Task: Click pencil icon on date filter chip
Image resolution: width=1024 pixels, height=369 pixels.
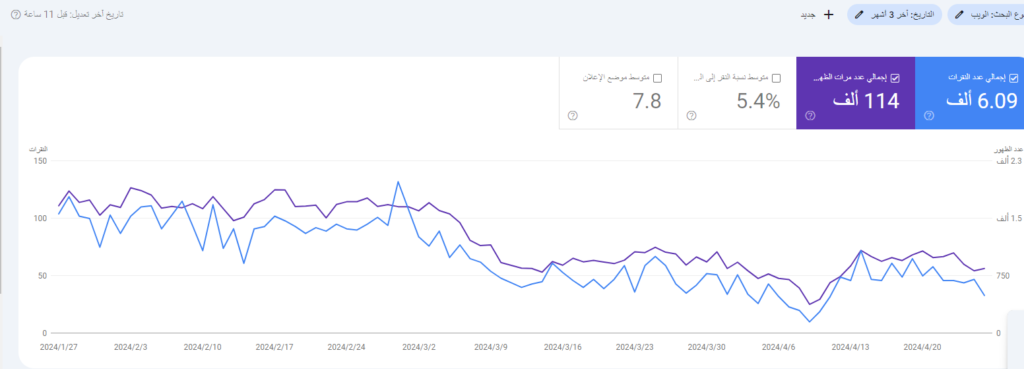Action: 858,14
